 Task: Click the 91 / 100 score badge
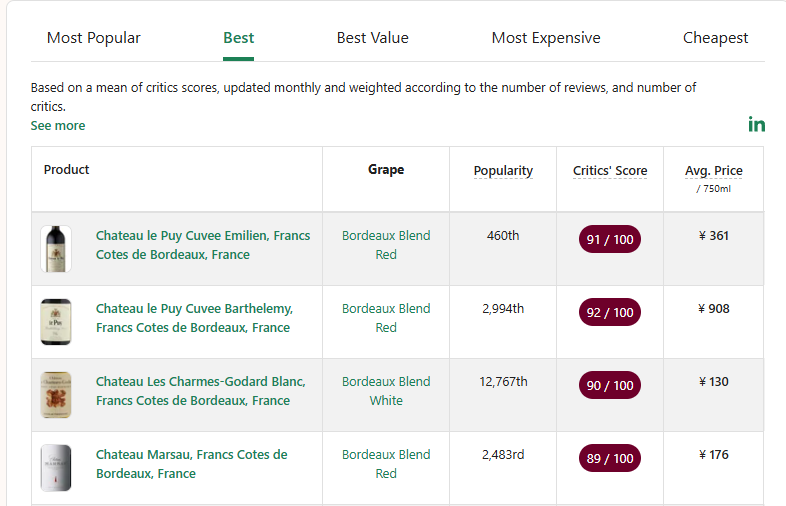[x=610, y=239]
